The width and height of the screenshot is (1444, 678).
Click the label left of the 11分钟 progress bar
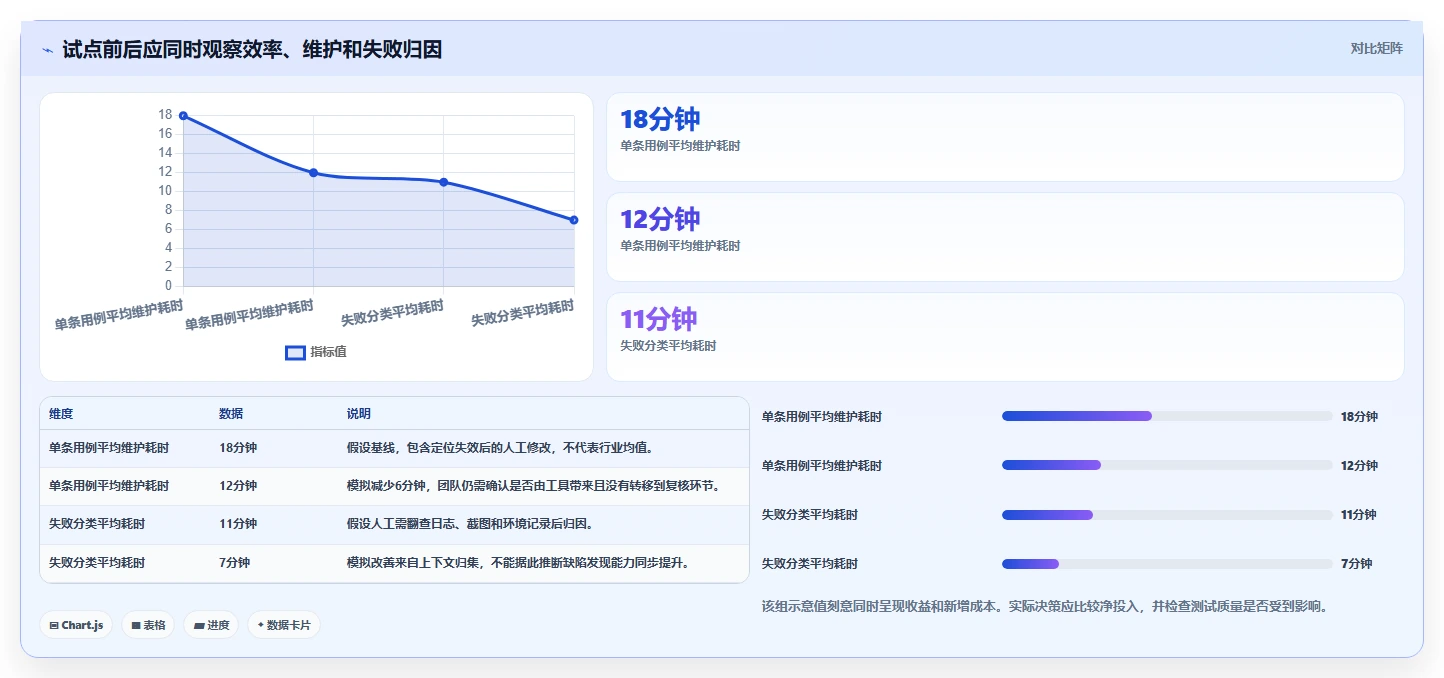pos(810,515)
